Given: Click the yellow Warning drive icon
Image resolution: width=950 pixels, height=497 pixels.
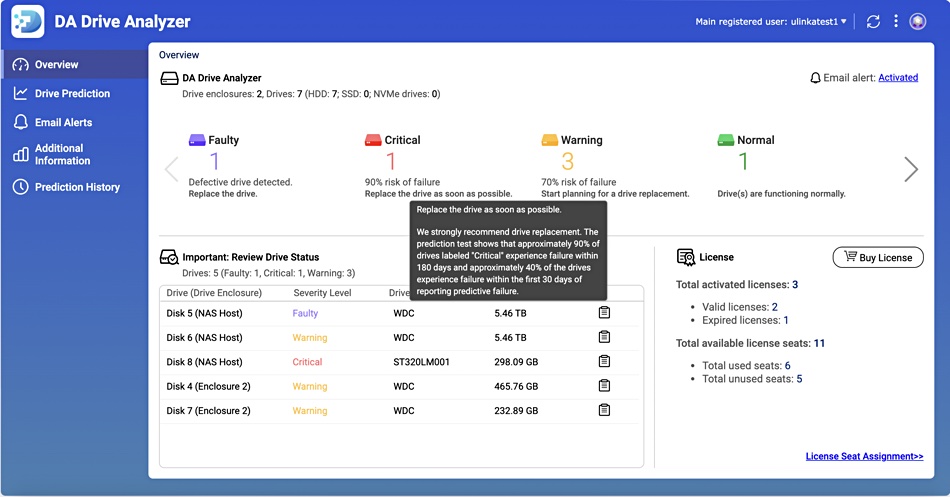Looking at the screenshot, I should pos(550,141).
